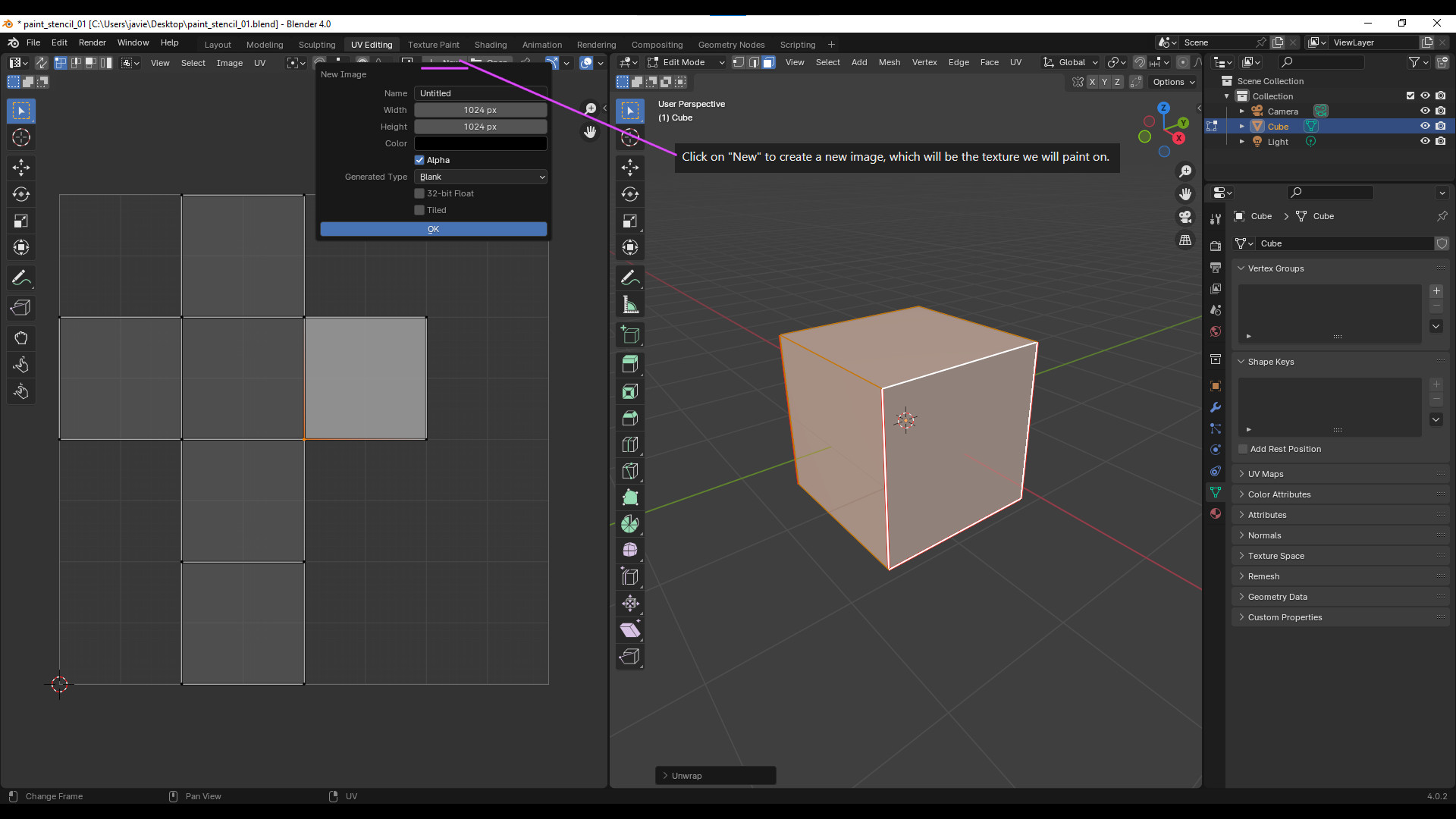Select the Extrude Region tool
Viewport: 1456px width, 819px height.
[630, 364]
